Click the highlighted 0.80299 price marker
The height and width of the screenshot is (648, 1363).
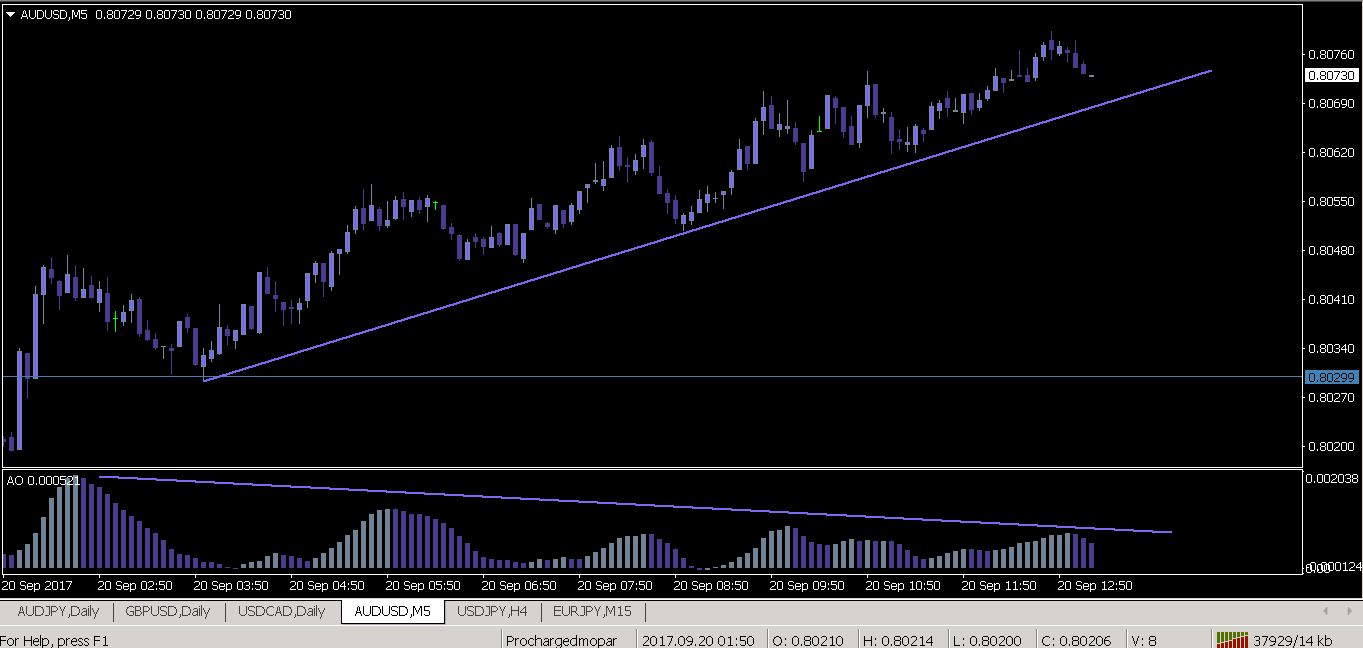pyautogui.click(x=1334, y=377)
